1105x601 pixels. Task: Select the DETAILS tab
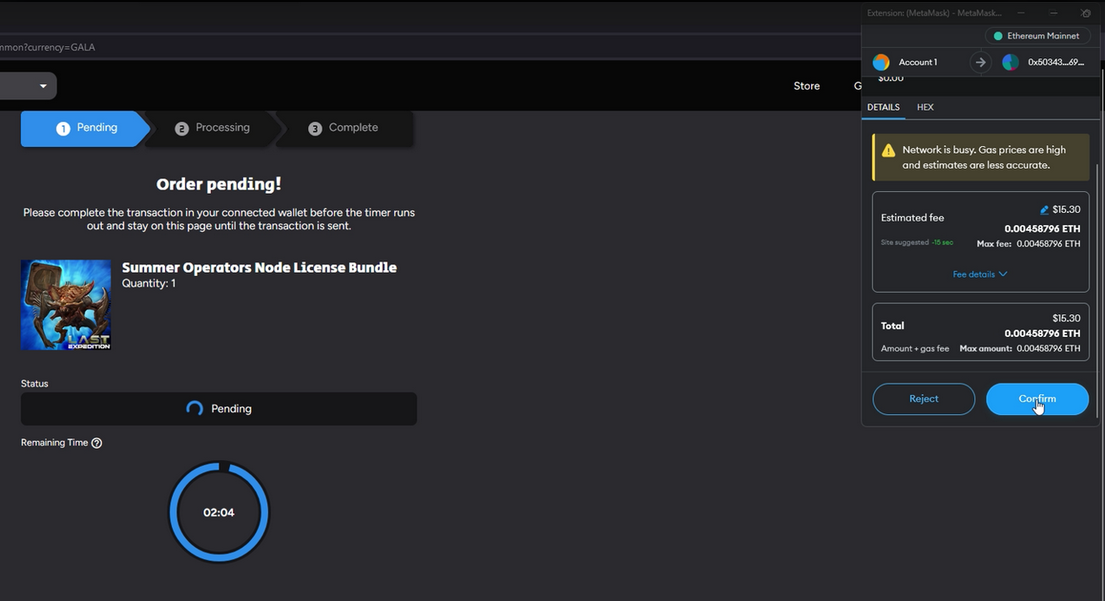point(883,107)
